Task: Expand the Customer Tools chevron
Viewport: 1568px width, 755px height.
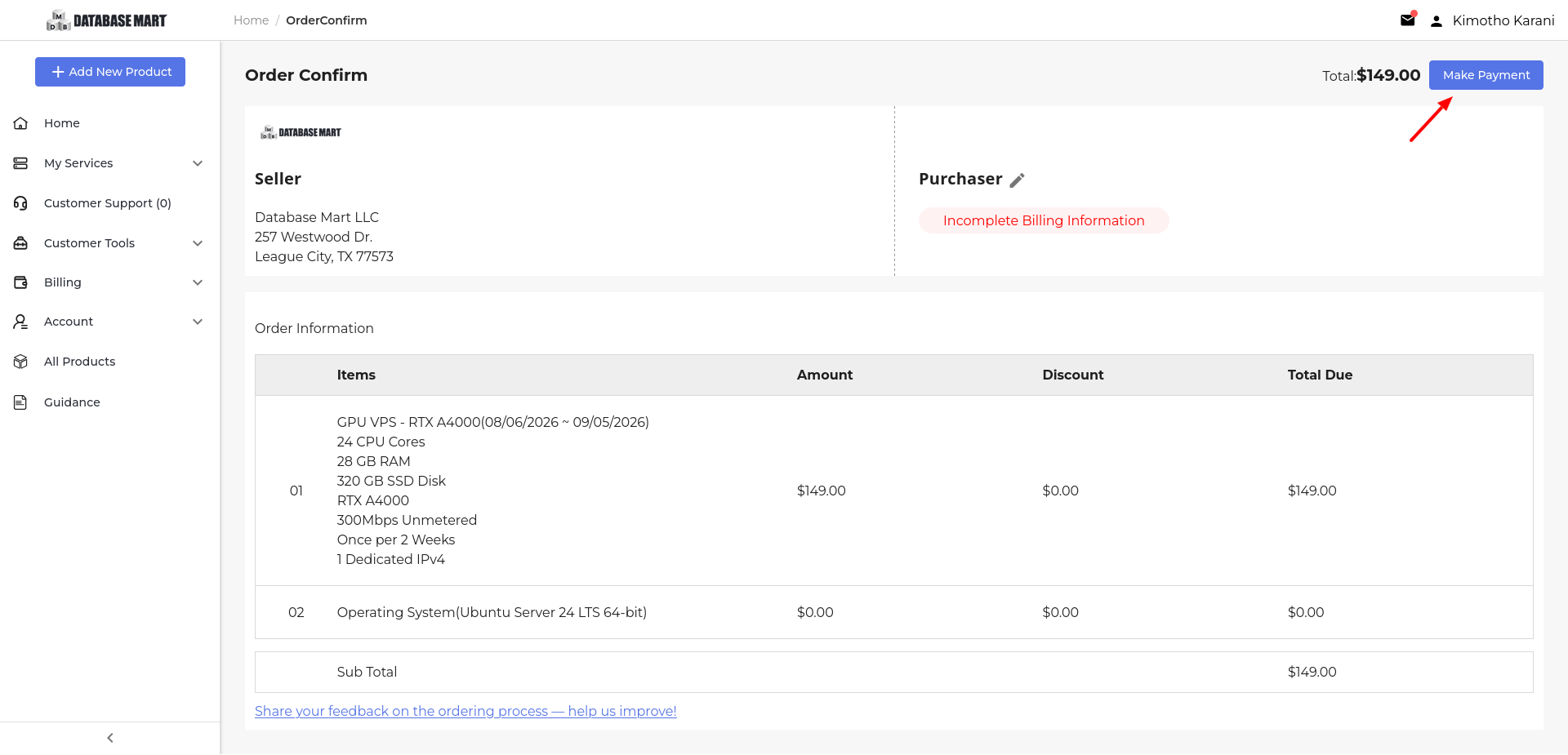Action: [x=198, y=243]
